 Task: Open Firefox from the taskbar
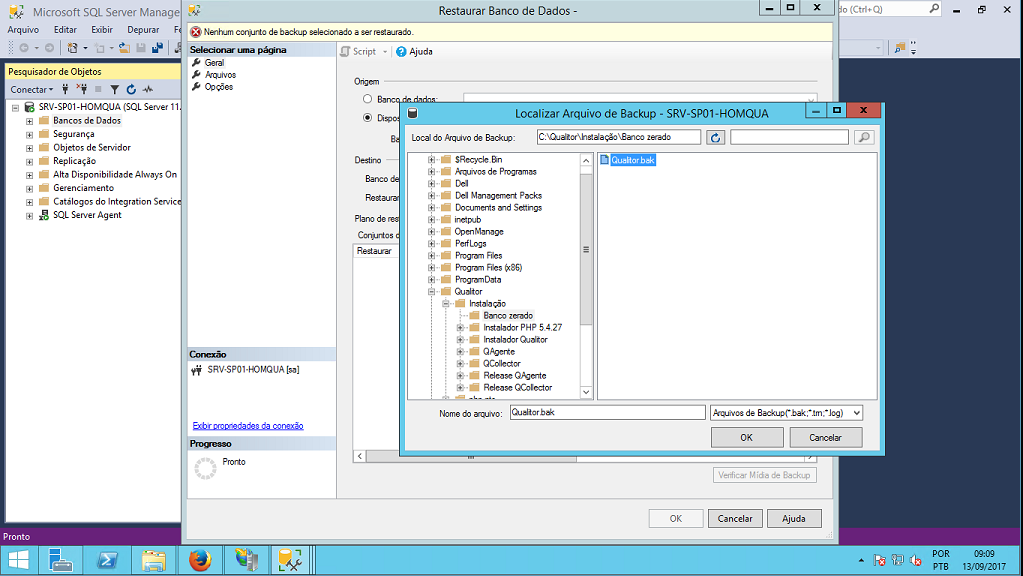coord(200,560)
